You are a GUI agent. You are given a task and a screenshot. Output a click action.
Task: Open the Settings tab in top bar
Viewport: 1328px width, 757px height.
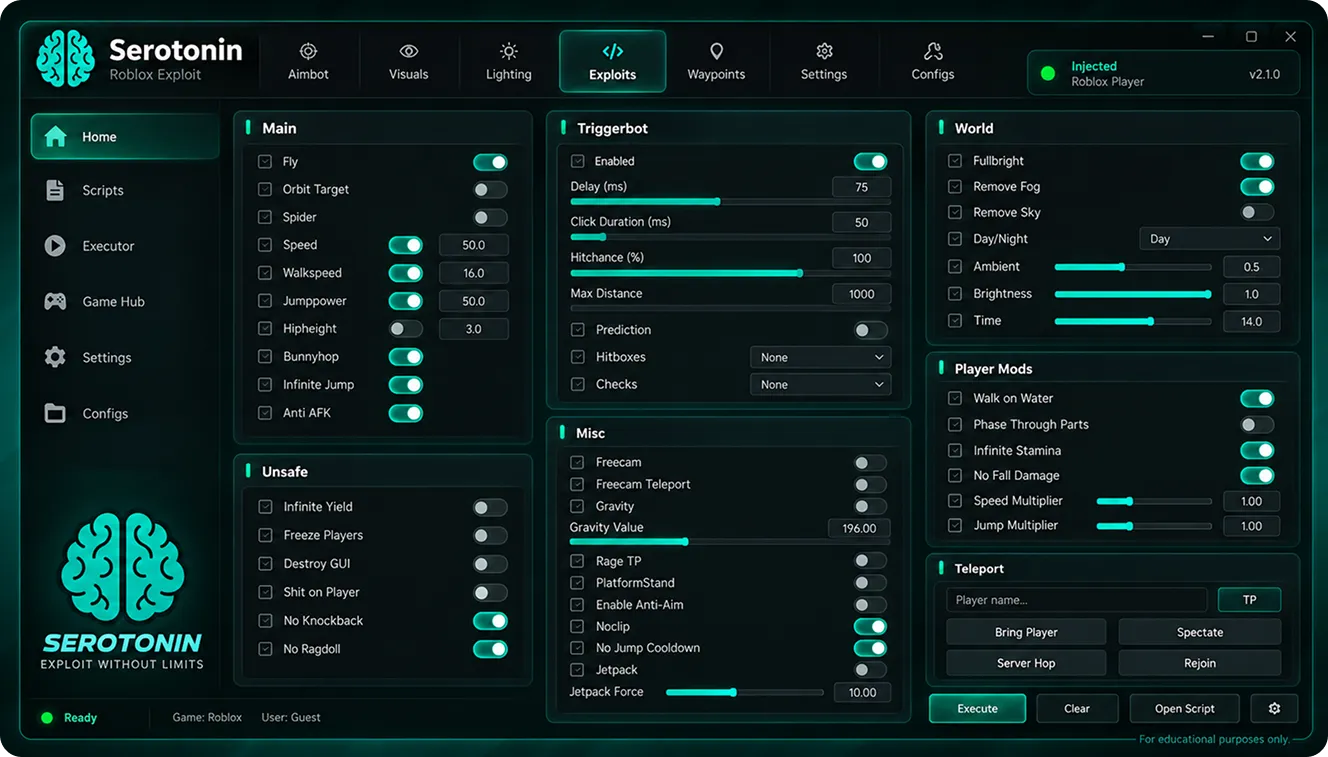(x=824, y=61)
